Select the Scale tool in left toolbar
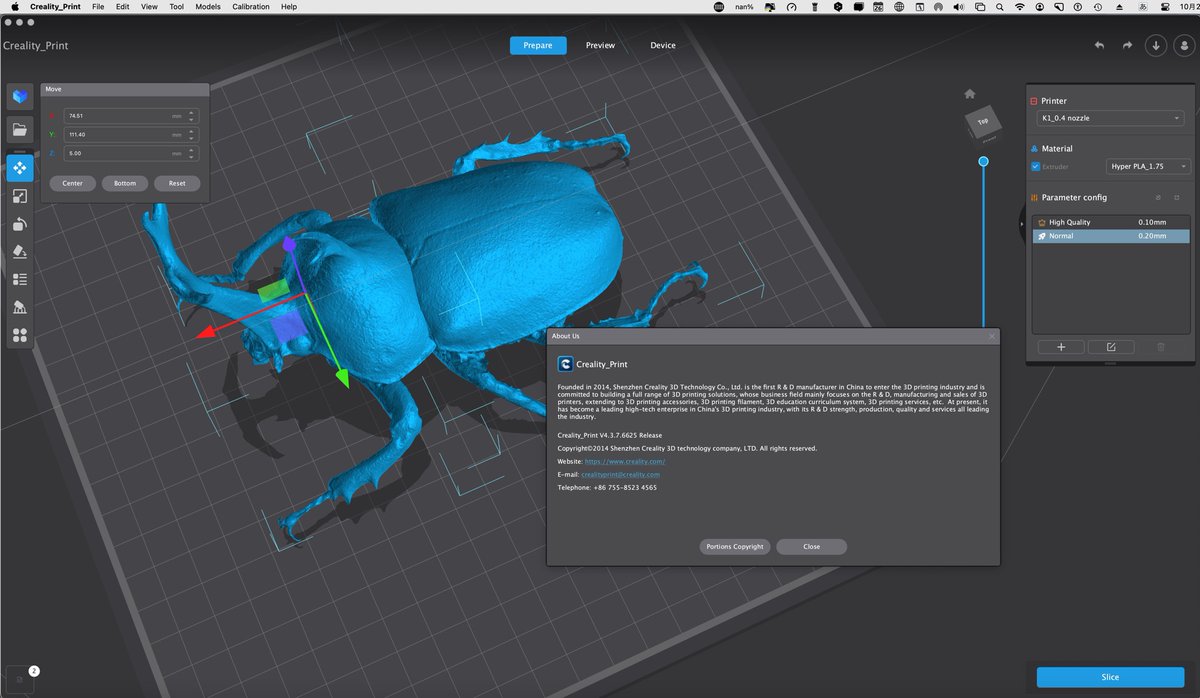This screenshot has height=698, width=1200. tap(19, 196)
